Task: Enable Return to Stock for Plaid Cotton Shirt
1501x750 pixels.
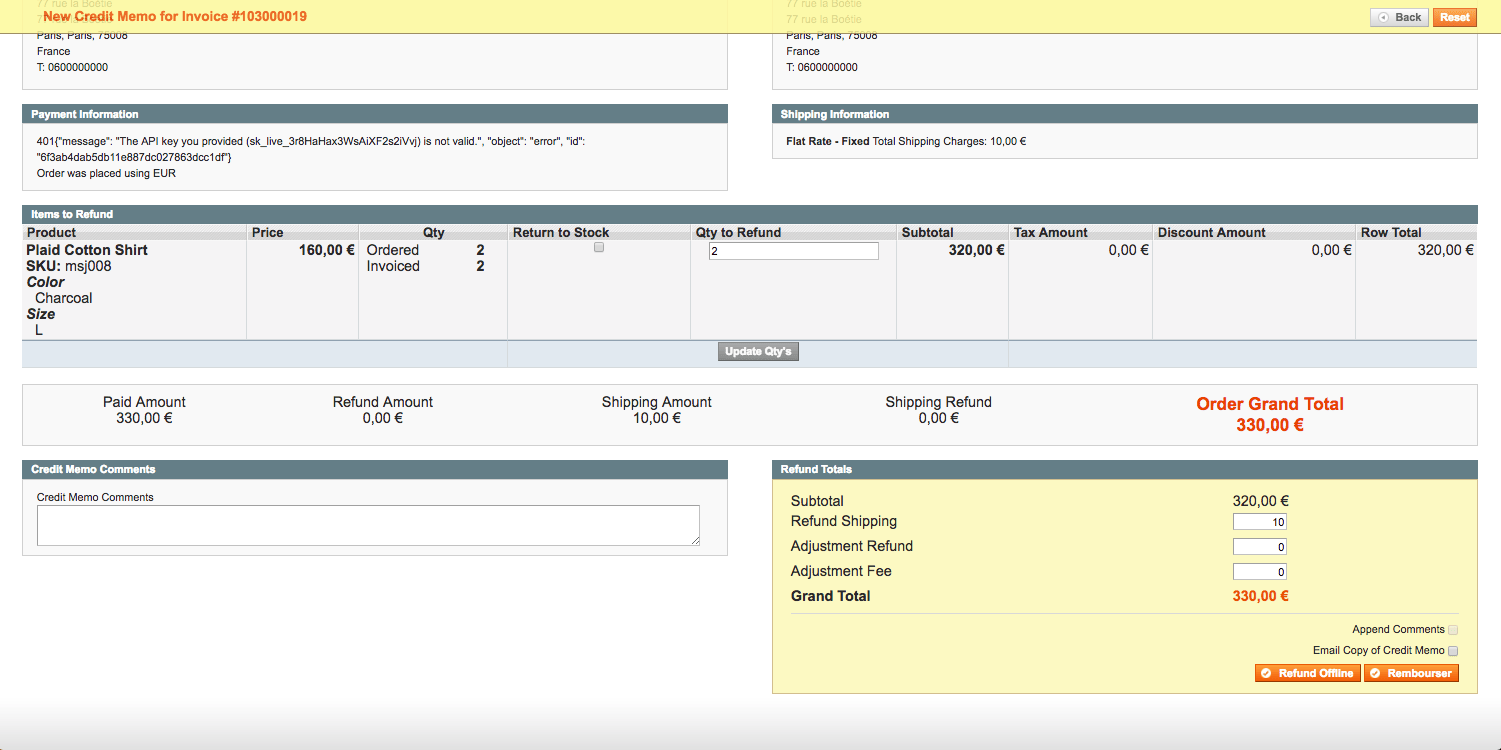Action: pyautogui.click(x=598, y=247)
